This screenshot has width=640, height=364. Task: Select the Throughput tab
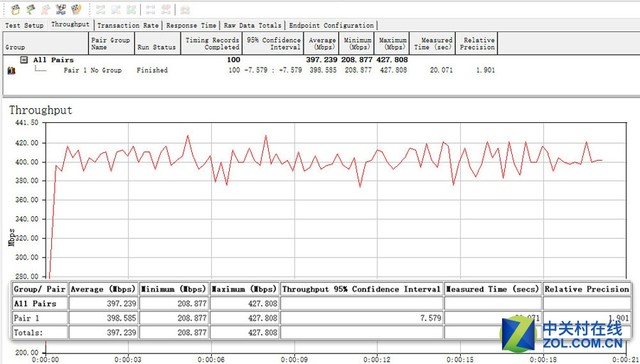point(70,24)
